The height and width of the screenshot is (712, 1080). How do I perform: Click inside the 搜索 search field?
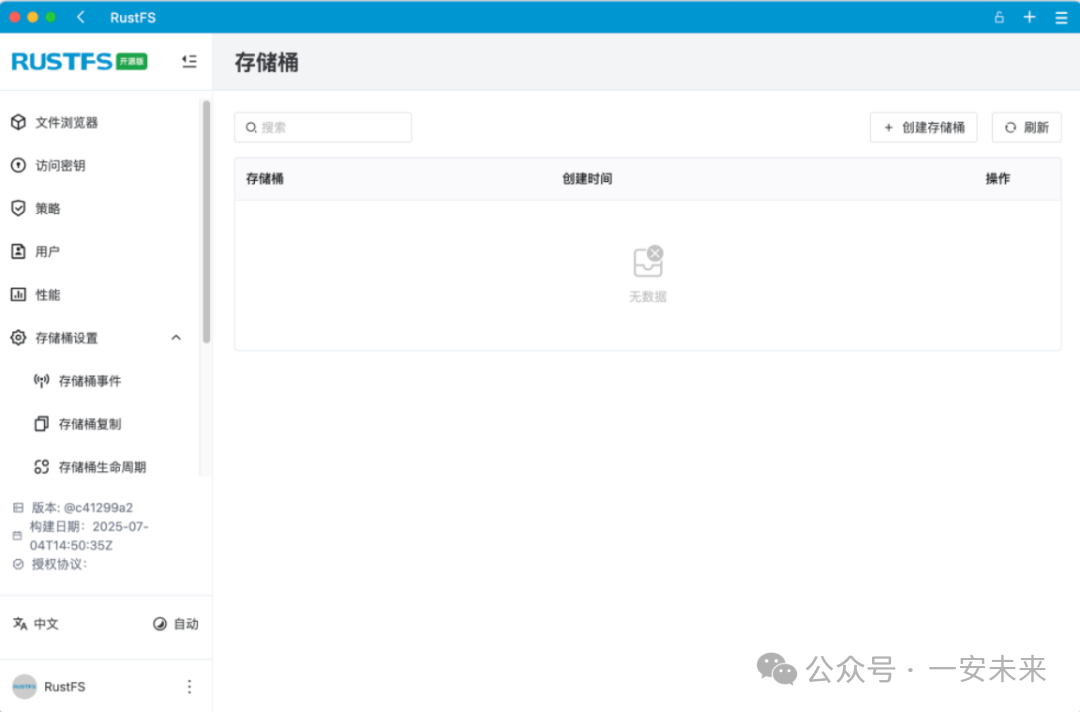(x=322, y=127)
